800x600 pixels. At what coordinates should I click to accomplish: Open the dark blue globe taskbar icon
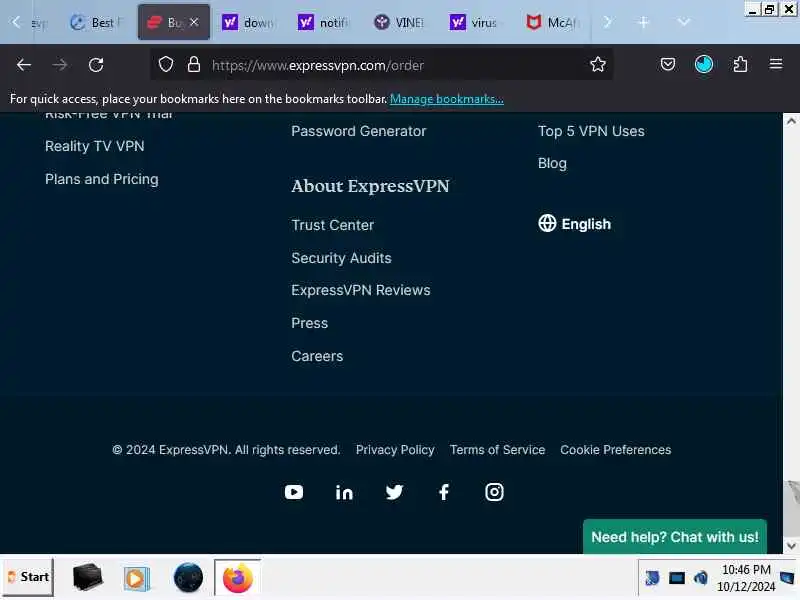pos(188,578)
